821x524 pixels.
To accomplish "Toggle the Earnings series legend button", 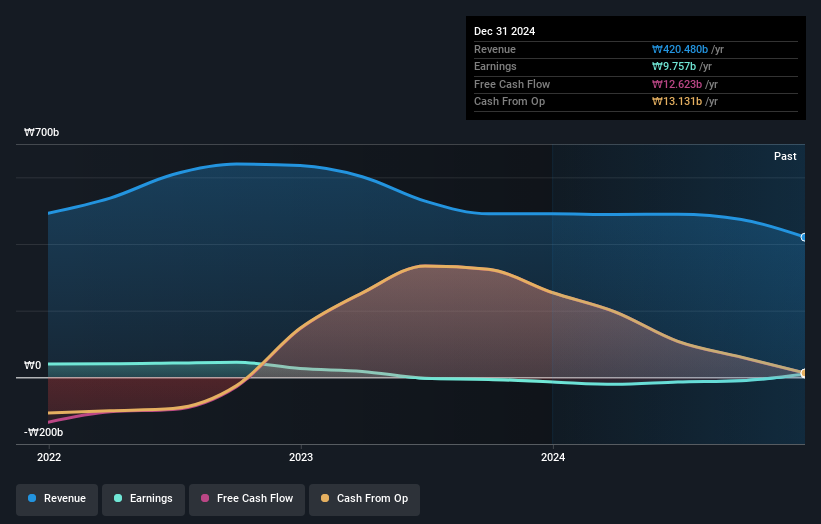I will 143,499.
